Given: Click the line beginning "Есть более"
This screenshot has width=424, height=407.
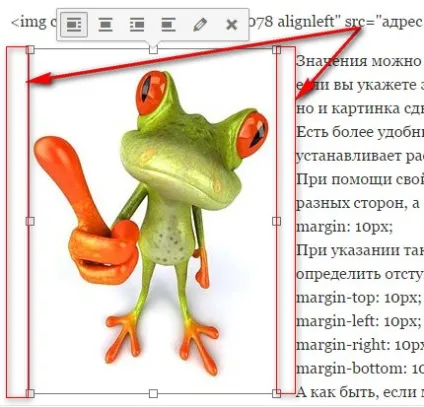Looking at the screenshot, I should (360, 132).
